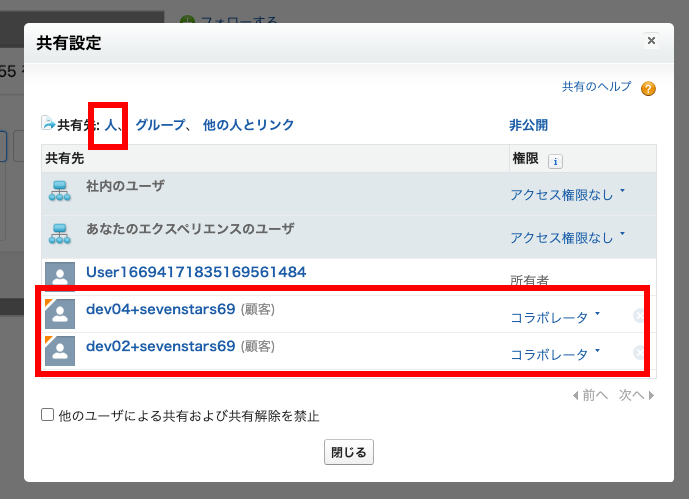689x499 pixels.
Task: Remove dev04+sevenstars69 from sharing list
Action: point(638,317)
